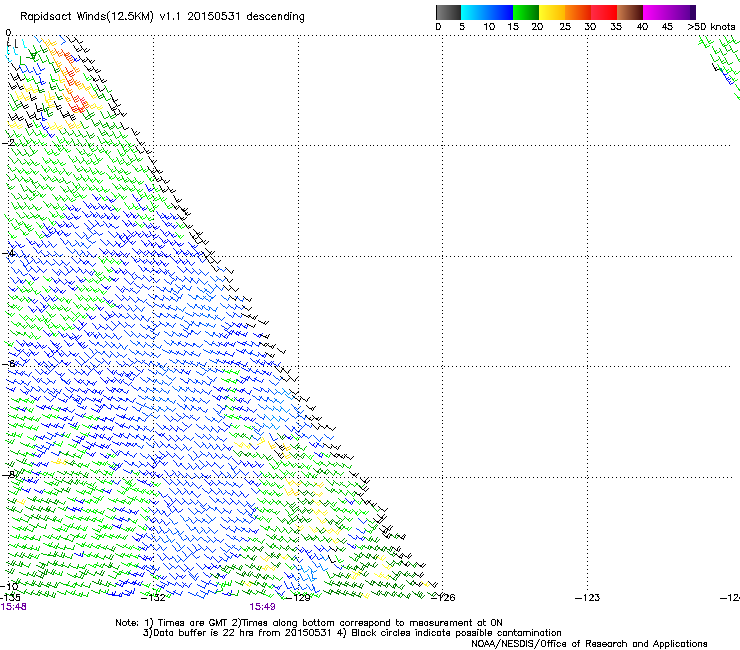Screen dimensions: 740x650
Task: Click the longitude label '-129'
Action: 298,598
